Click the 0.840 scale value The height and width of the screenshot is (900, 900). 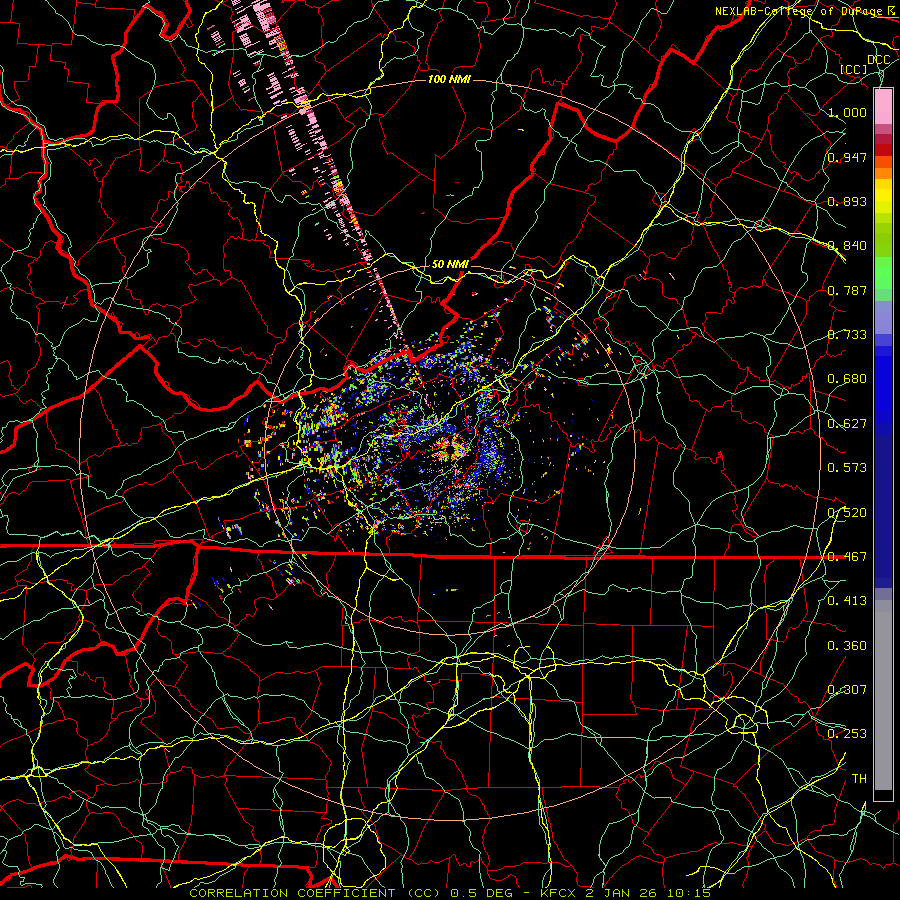[x=847, y=246]
